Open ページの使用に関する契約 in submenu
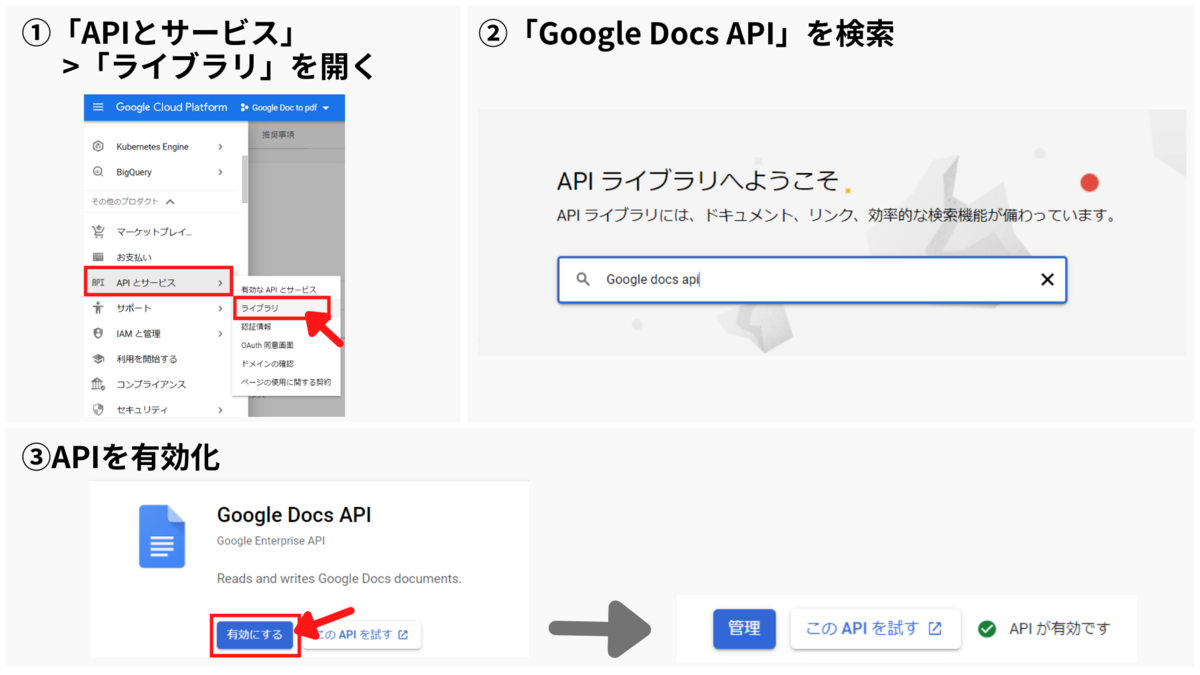Image resolution: width=1200 pixels, height=675 pixels. [286, 382]
